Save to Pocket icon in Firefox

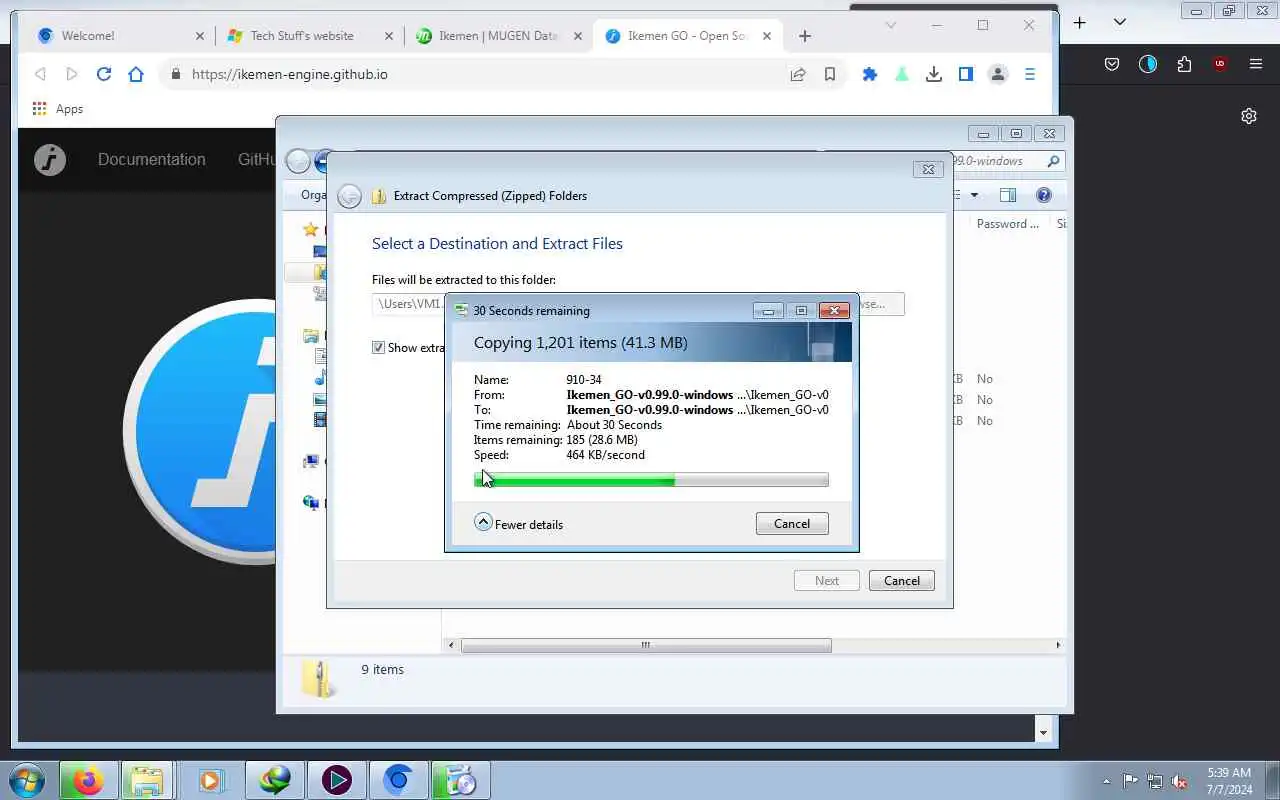(1112, 64)
